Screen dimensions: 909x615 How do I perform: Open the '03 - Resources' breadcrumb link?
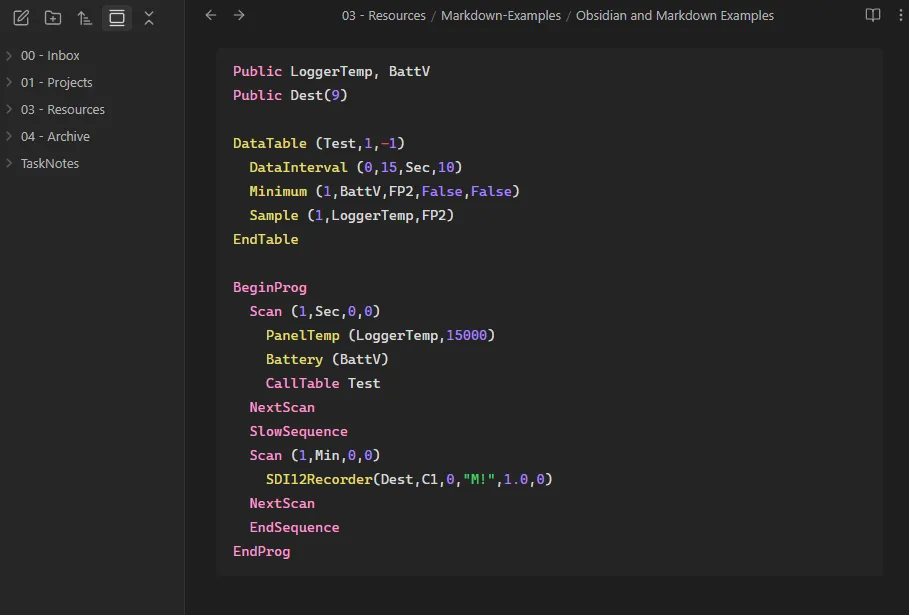click(x=384, y=16)
